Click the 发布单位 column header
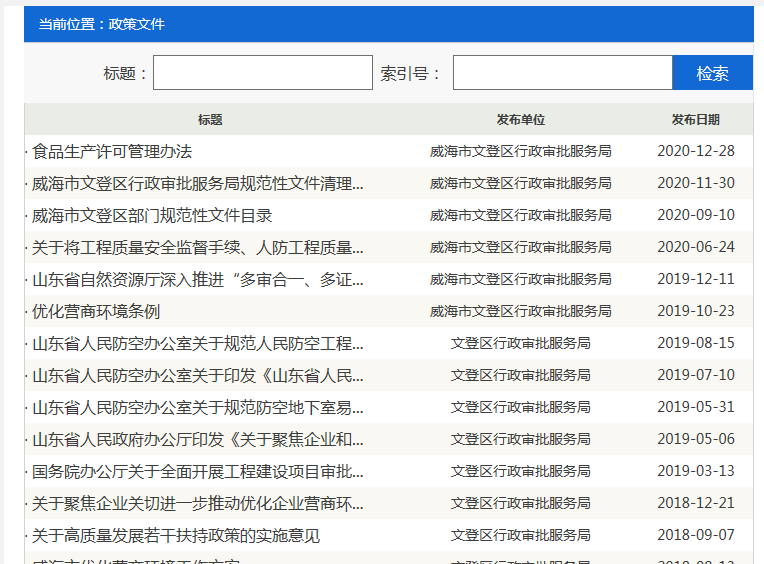This screenshot has width=764, height=564. coord(520,120)
